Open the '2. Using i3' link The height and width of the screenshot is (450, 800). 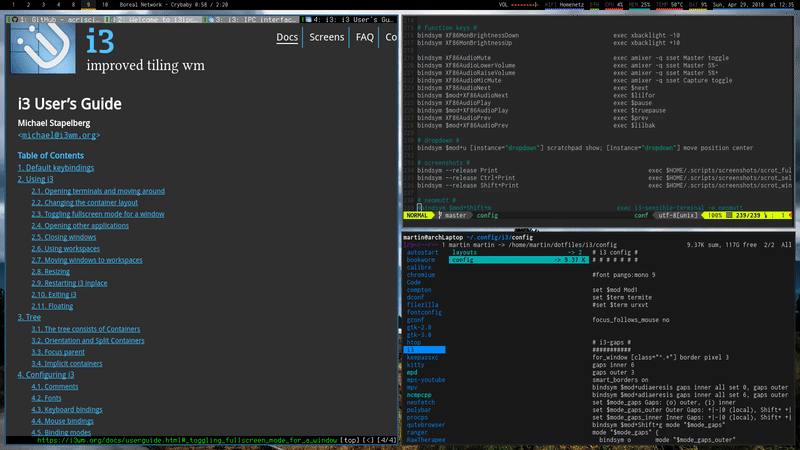tap(35, 179)
